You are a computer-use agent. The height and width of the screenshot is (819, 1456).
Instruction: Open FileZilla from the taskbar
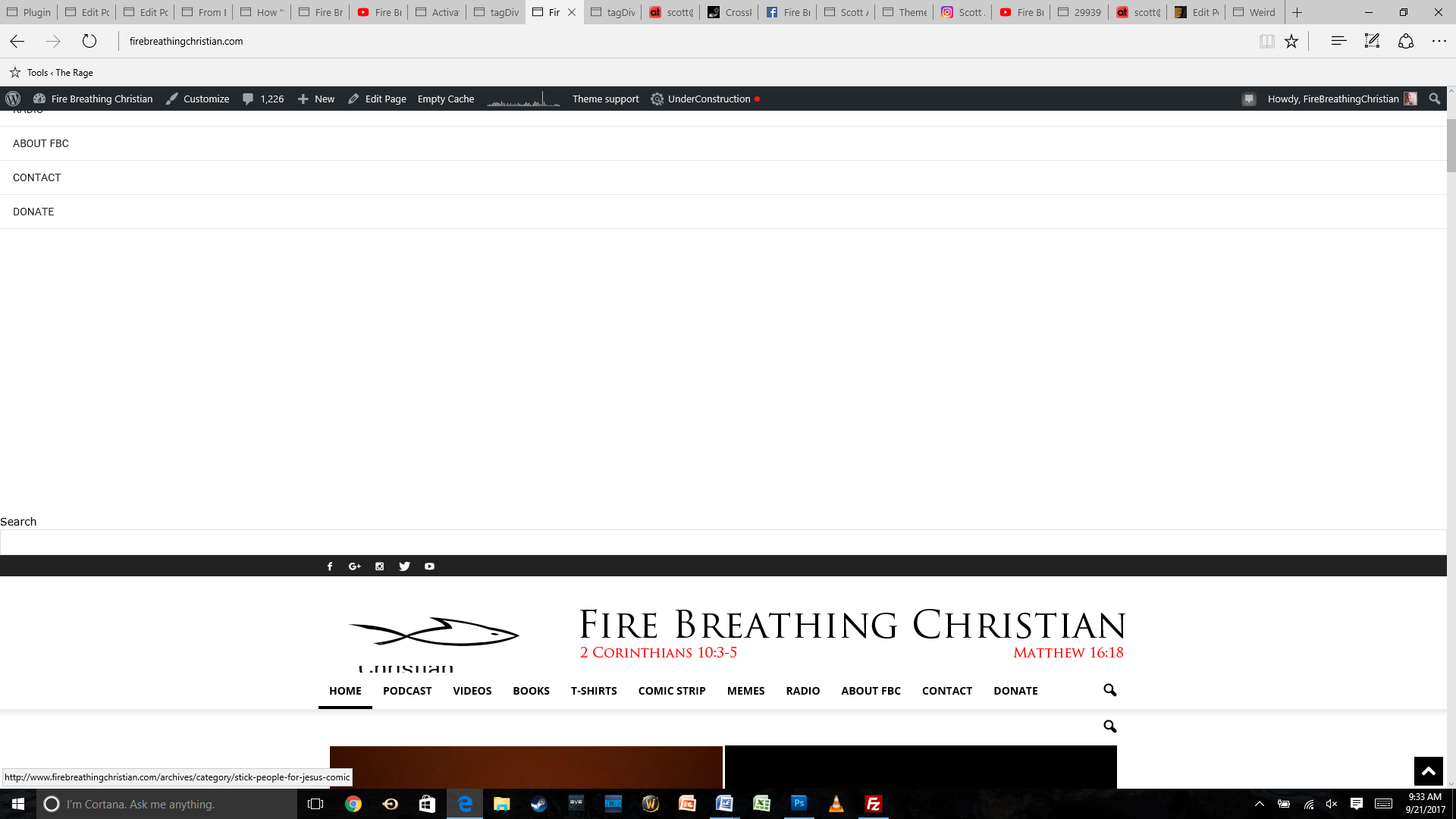(x=874, y=804)
